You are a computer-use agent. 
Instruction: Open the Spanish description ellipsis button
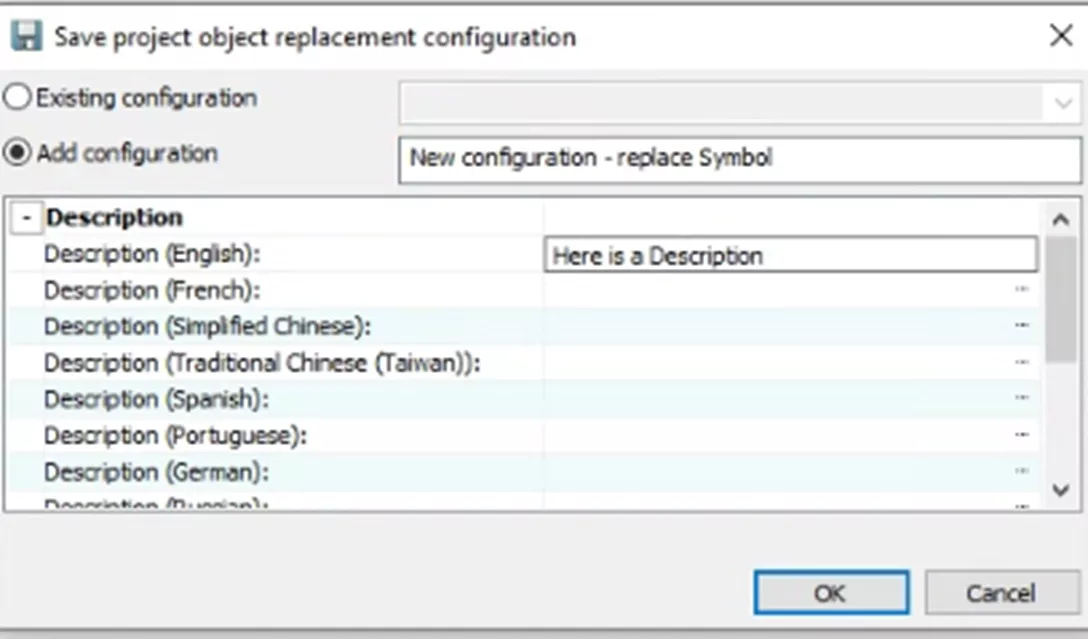coord(1021,398)
